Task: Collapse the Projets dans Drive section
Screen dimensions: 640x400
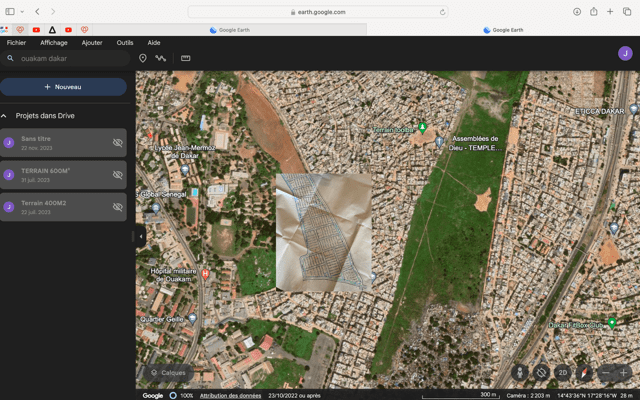Action: 5,116
